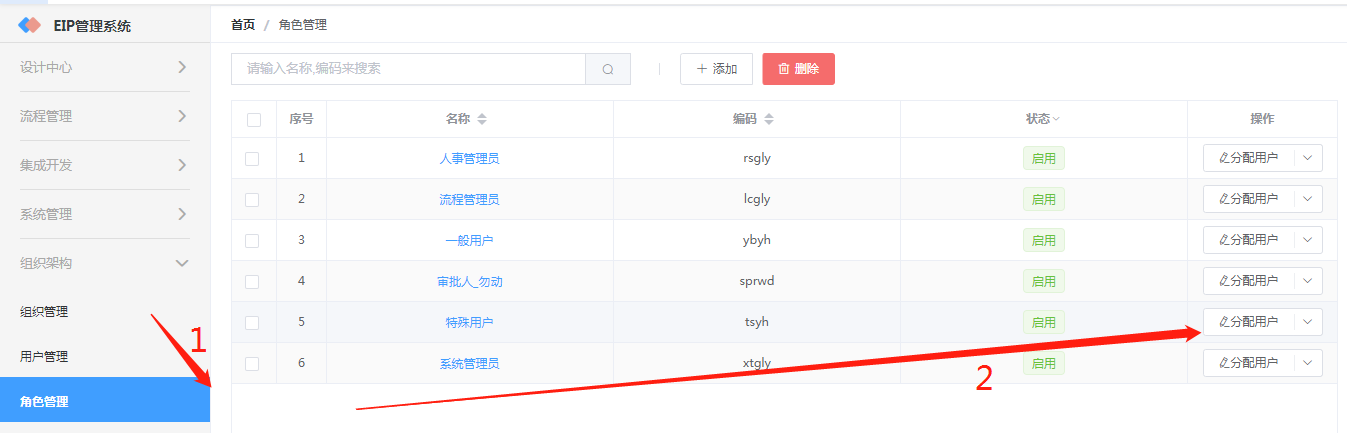Focus the name or code search field
This screenshot has width=1347, height=433.
(x=408, y=69)
